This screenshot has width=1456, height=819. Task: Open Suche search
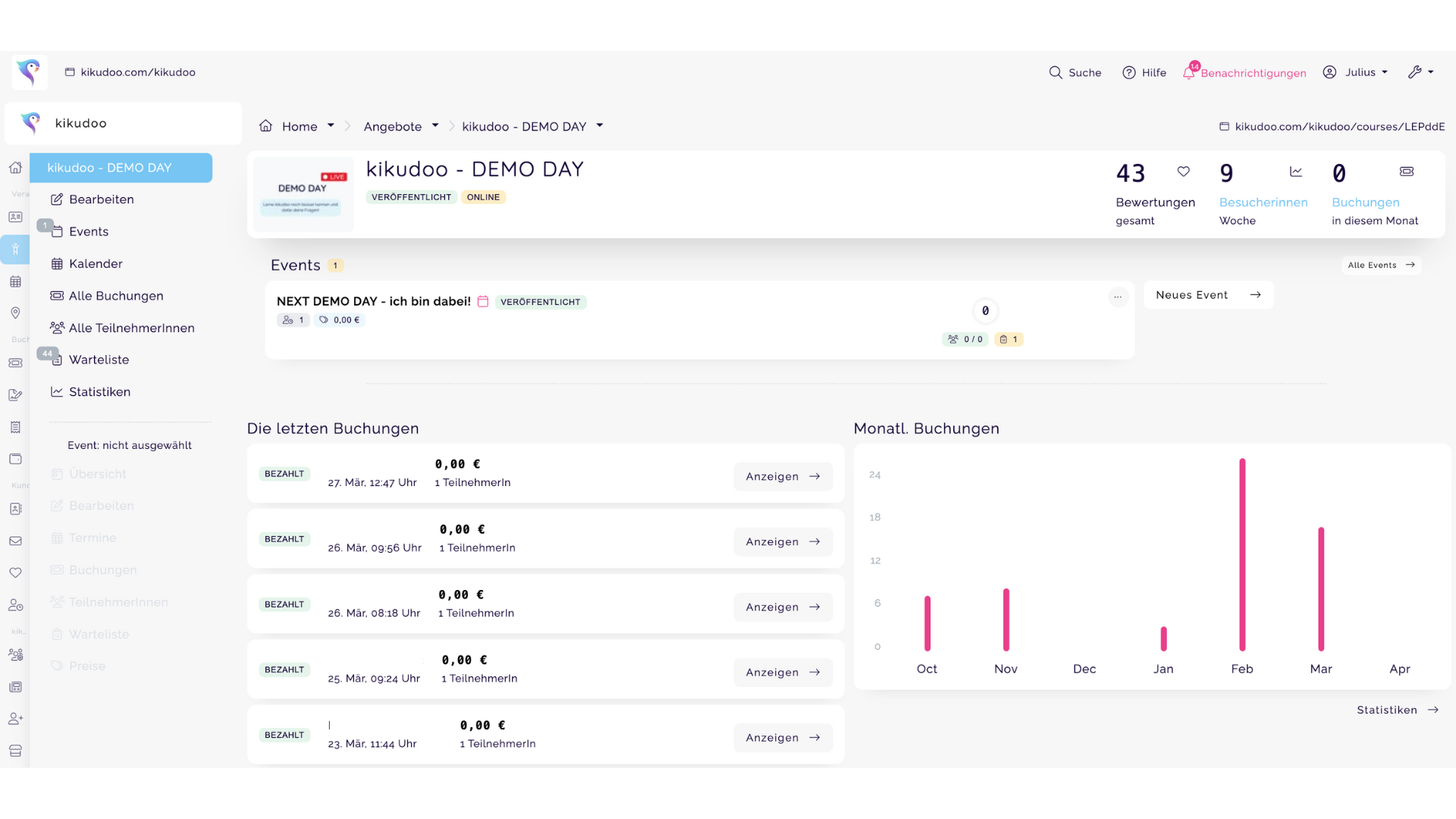[1075, 72]
